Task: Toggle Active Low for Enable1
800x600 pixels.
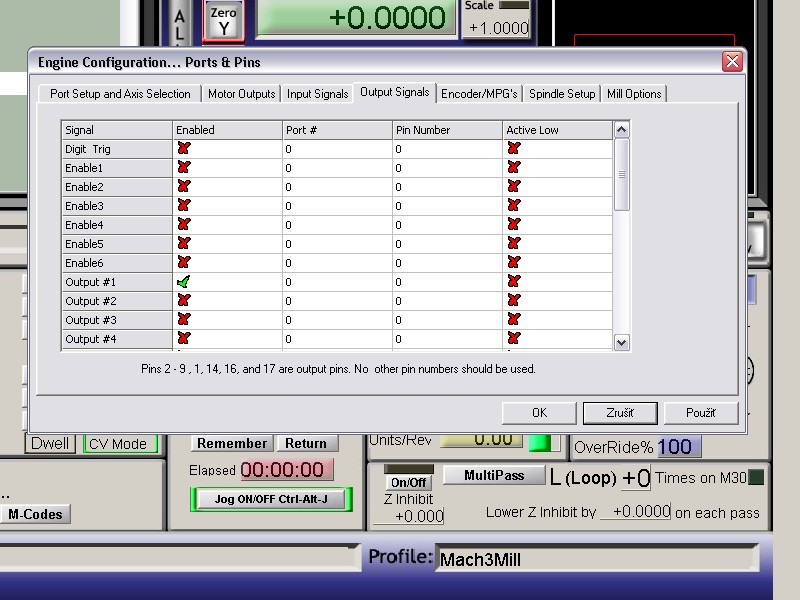Action: (x=514, y=168)
